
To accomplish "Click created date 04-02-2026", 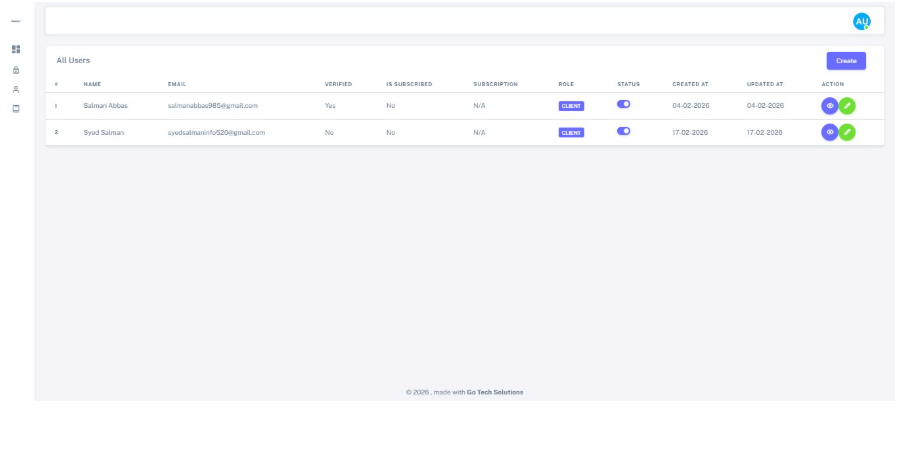I will coord(690,106).
